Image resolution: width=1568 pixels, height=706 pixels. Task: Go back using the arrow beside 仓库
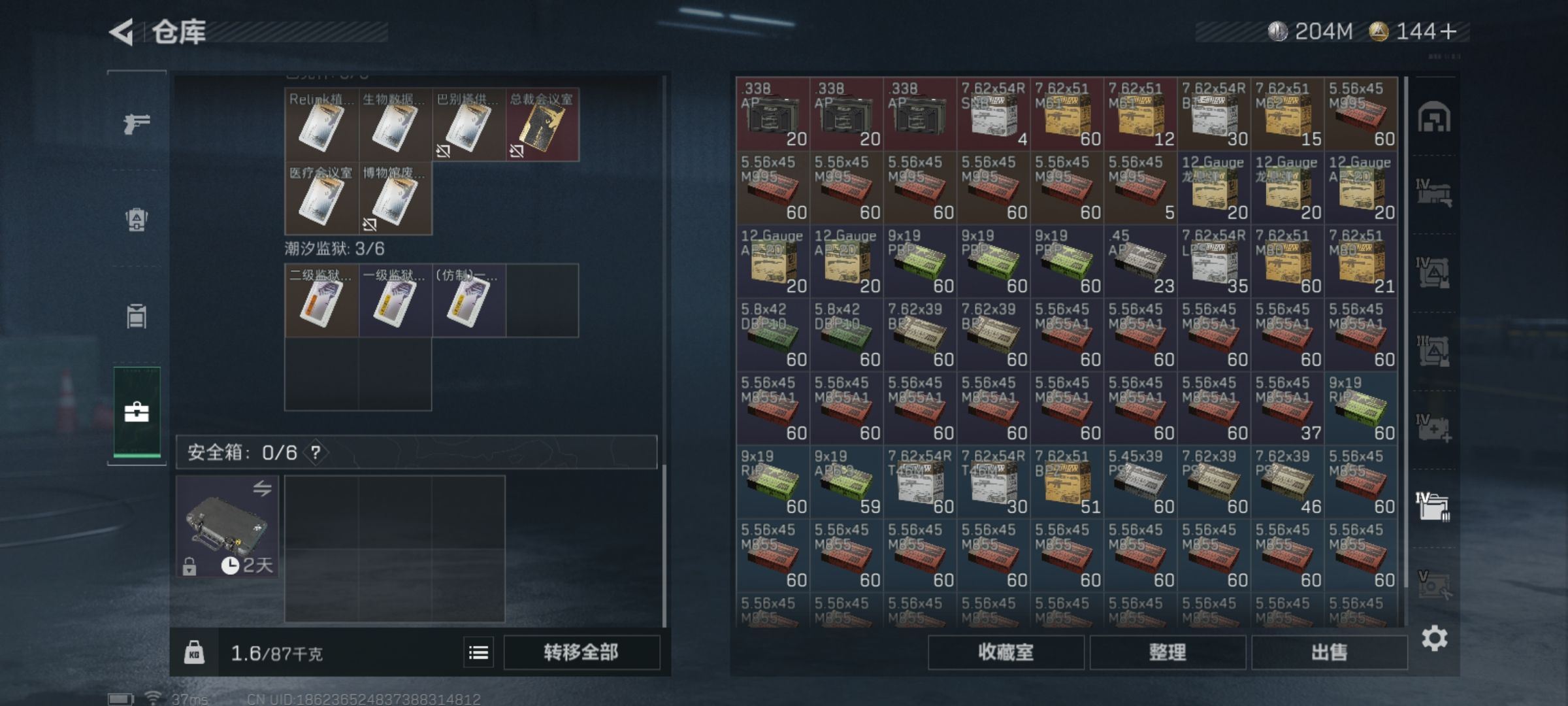[122, 31]
